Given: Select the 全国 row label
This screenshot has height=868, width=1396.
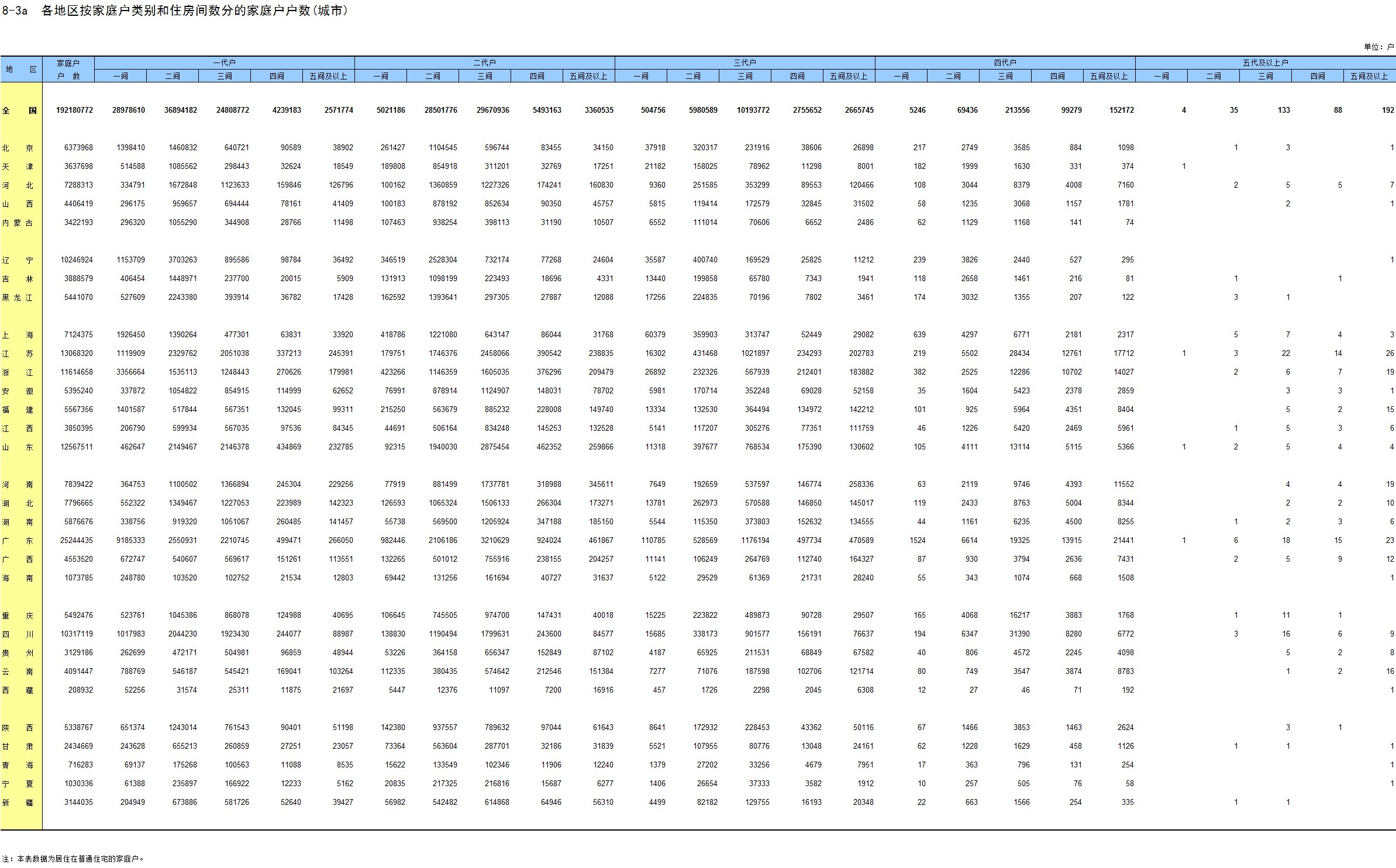Looking at the screenshot, I should click(20, 110).
